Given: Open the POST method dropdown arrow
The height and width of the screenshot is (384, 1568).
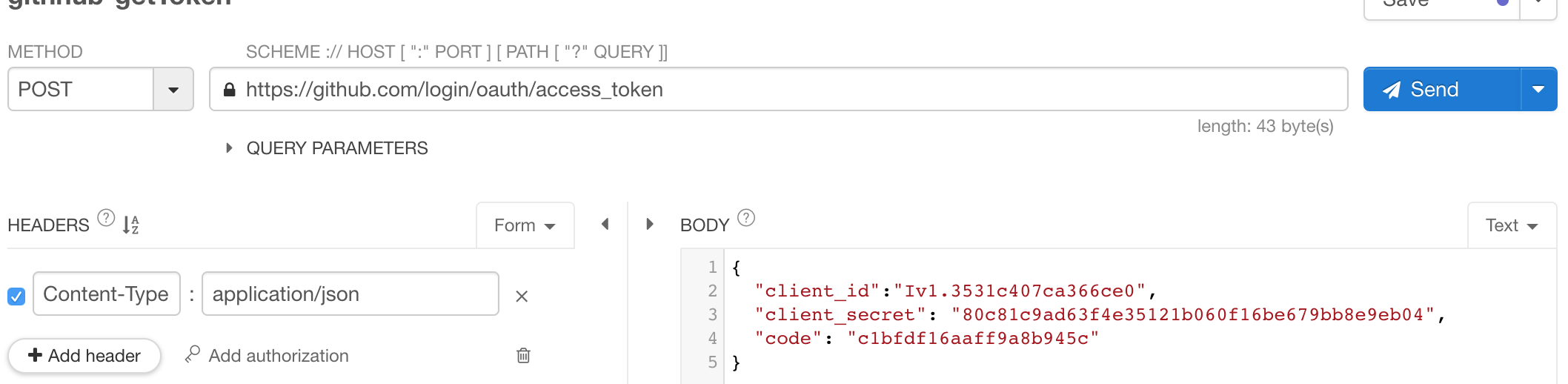Looking at the screenshot, I should (x=173, y=90).
